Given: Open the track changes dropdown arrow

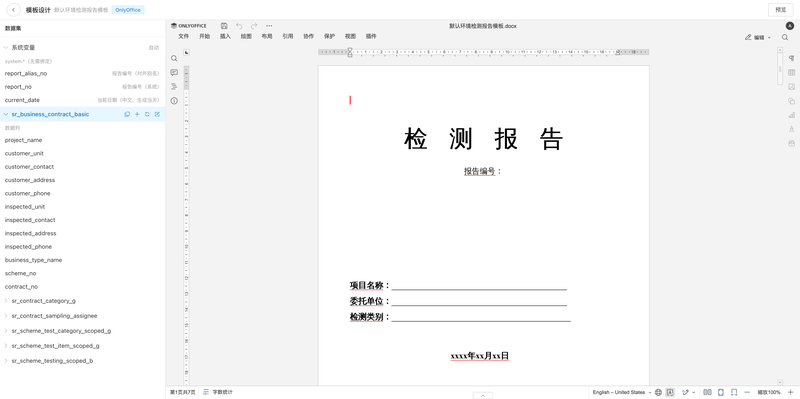Looking at the screenshot, I should click(x=693, y=392).
